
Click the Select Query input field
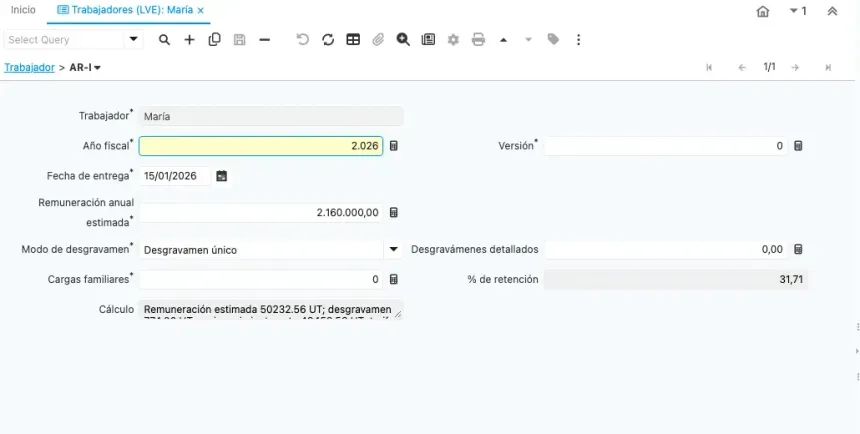64,40
